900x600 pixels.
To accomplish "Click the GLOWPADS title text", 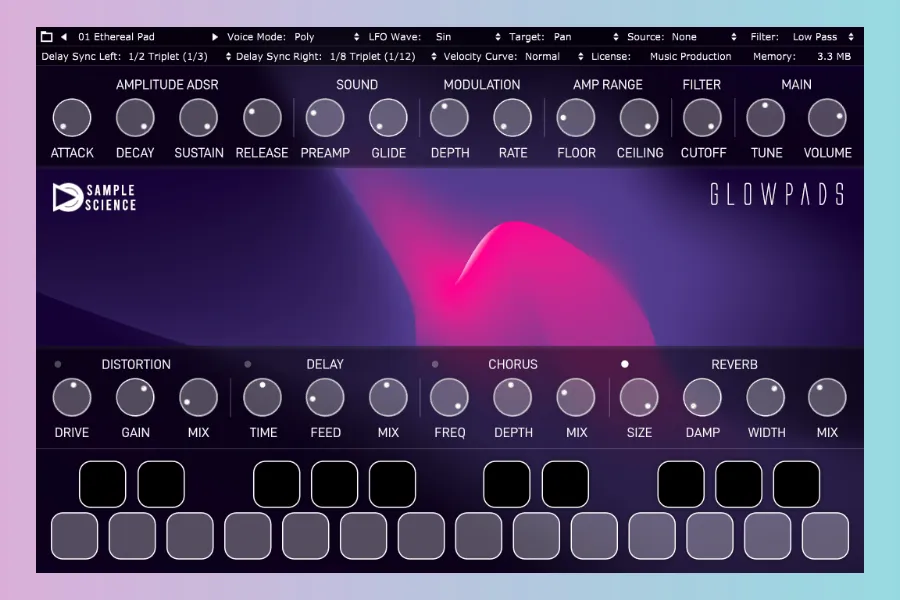I will click(x=777, y=194).
